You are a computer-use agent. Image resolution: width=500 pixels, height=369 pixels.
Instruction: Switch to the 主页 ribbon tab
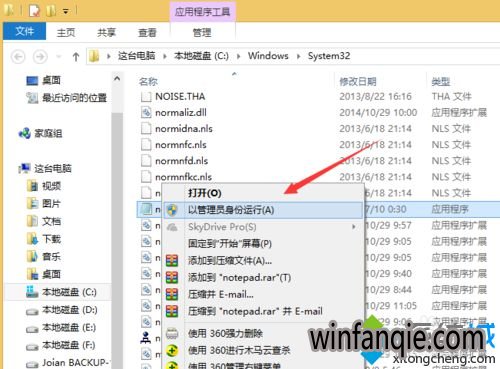coord(66,32)
